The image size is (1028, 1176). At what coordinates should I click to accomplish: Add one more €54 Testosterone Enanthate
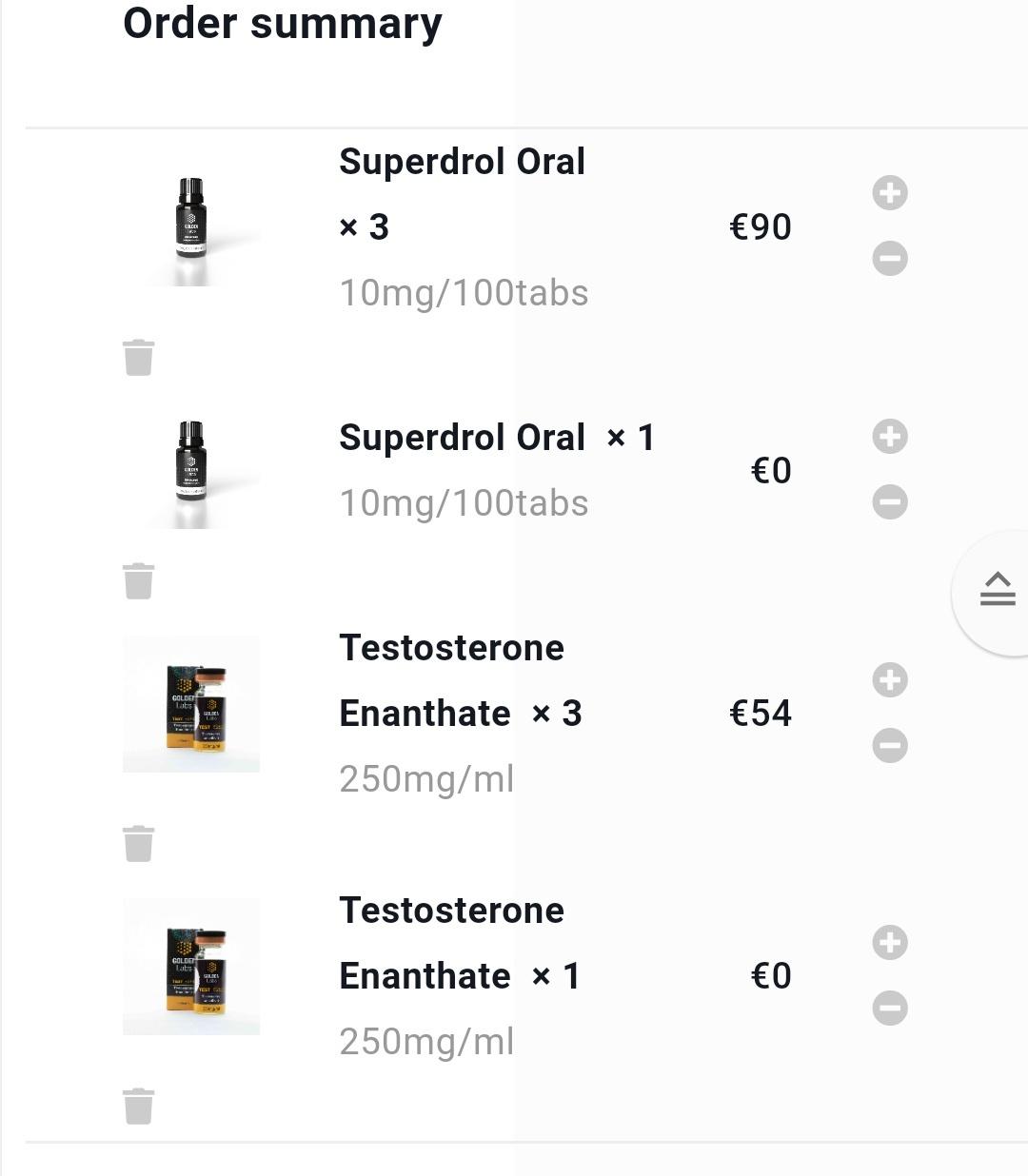(x=890, y=680)
